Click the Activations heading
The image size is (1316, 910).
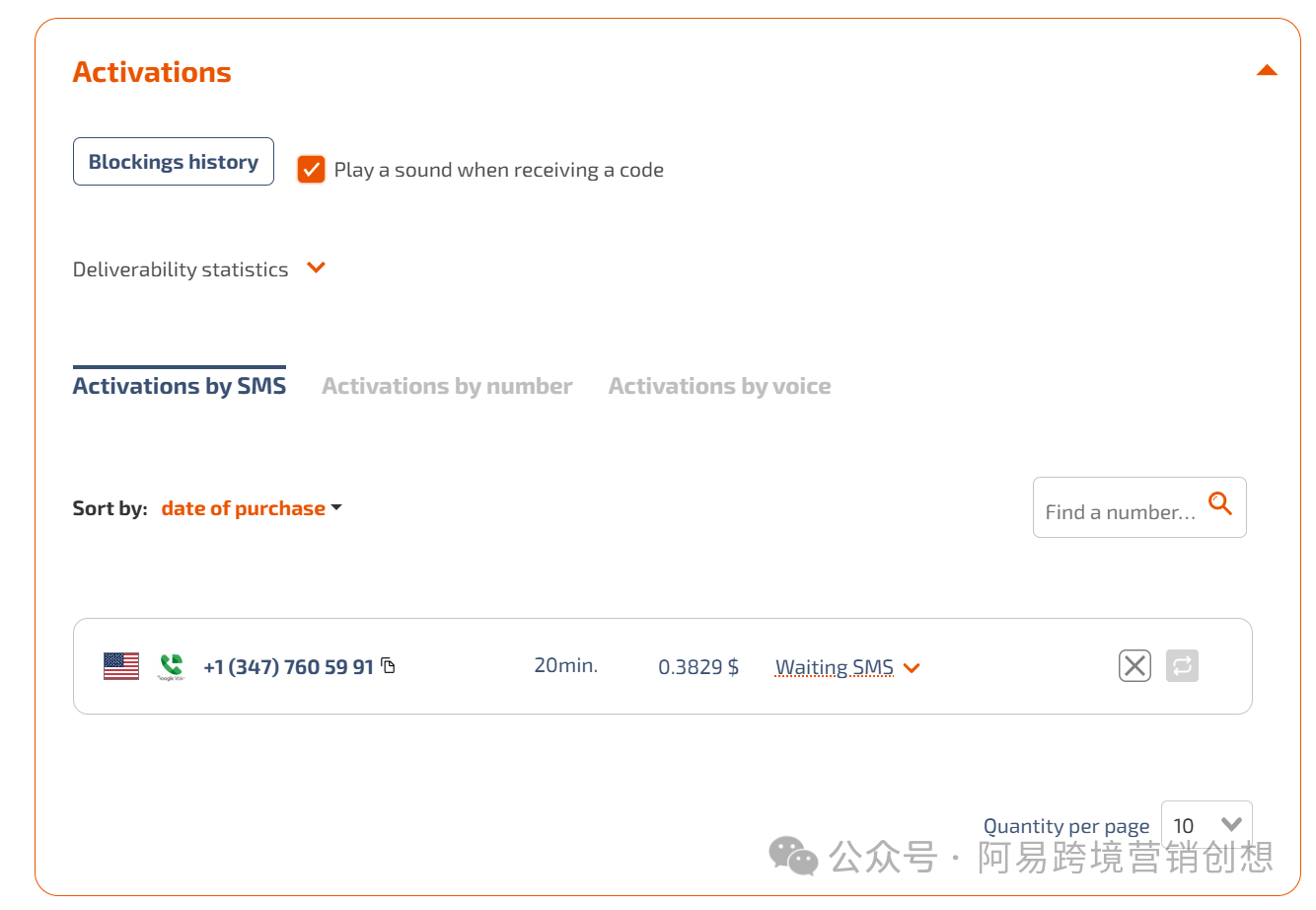pos(152,72)
